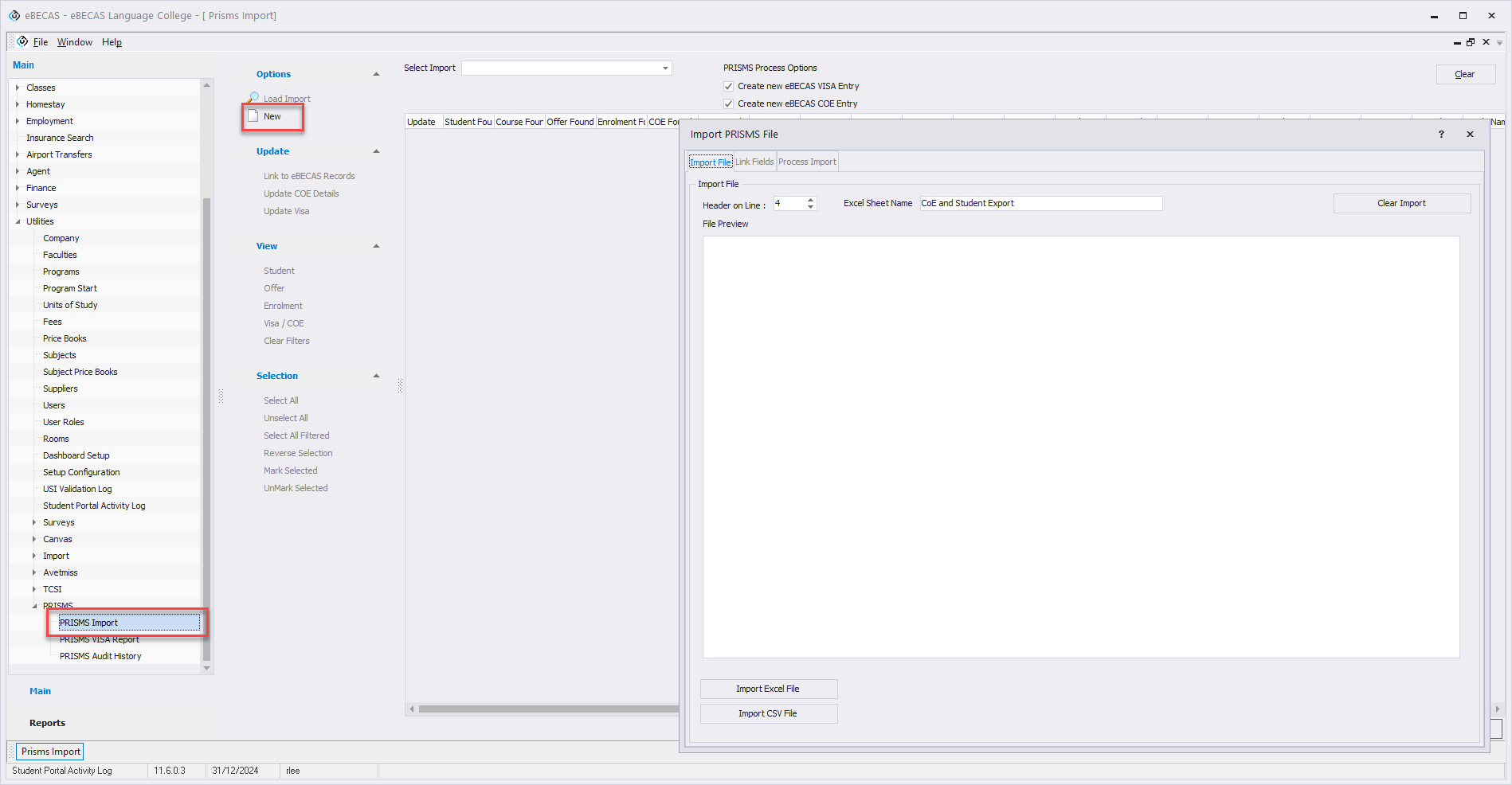Click the New document icon
Image resolution: width=1512 pixels, height=785 pixels.
pos(253,116)
